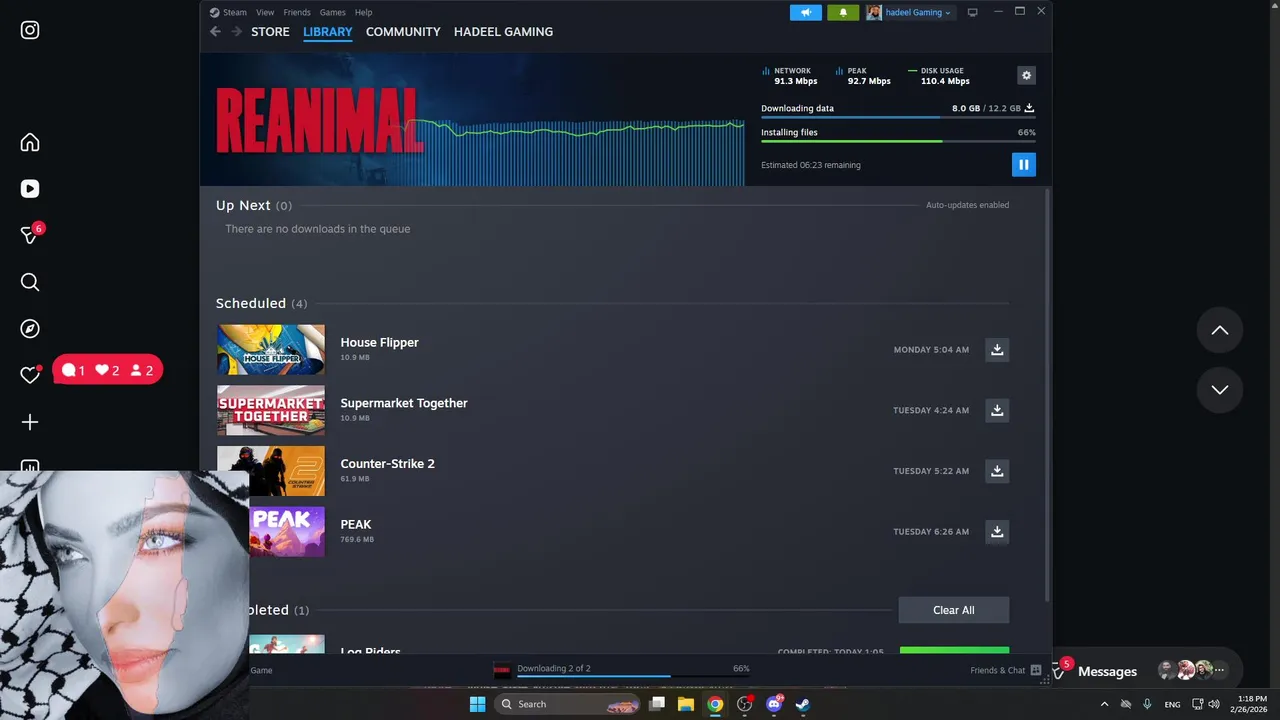Click the downloads page vertical scrollbar
This screenshot has width=1280, height=720.
pos(1047,395)
